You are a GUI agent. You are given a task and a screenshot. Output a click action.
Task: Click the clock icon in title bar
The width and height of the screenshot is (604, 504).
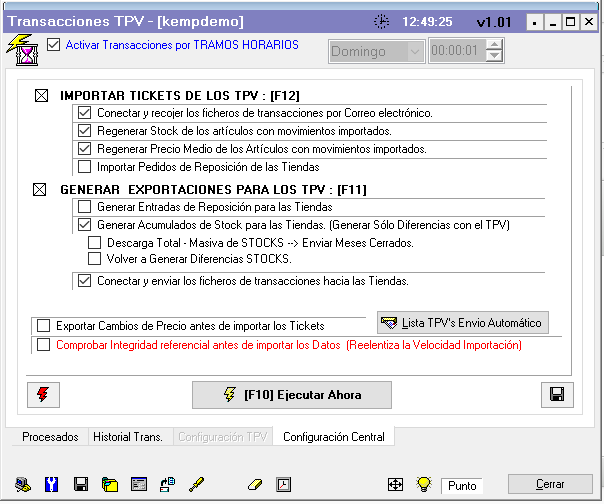382,21
